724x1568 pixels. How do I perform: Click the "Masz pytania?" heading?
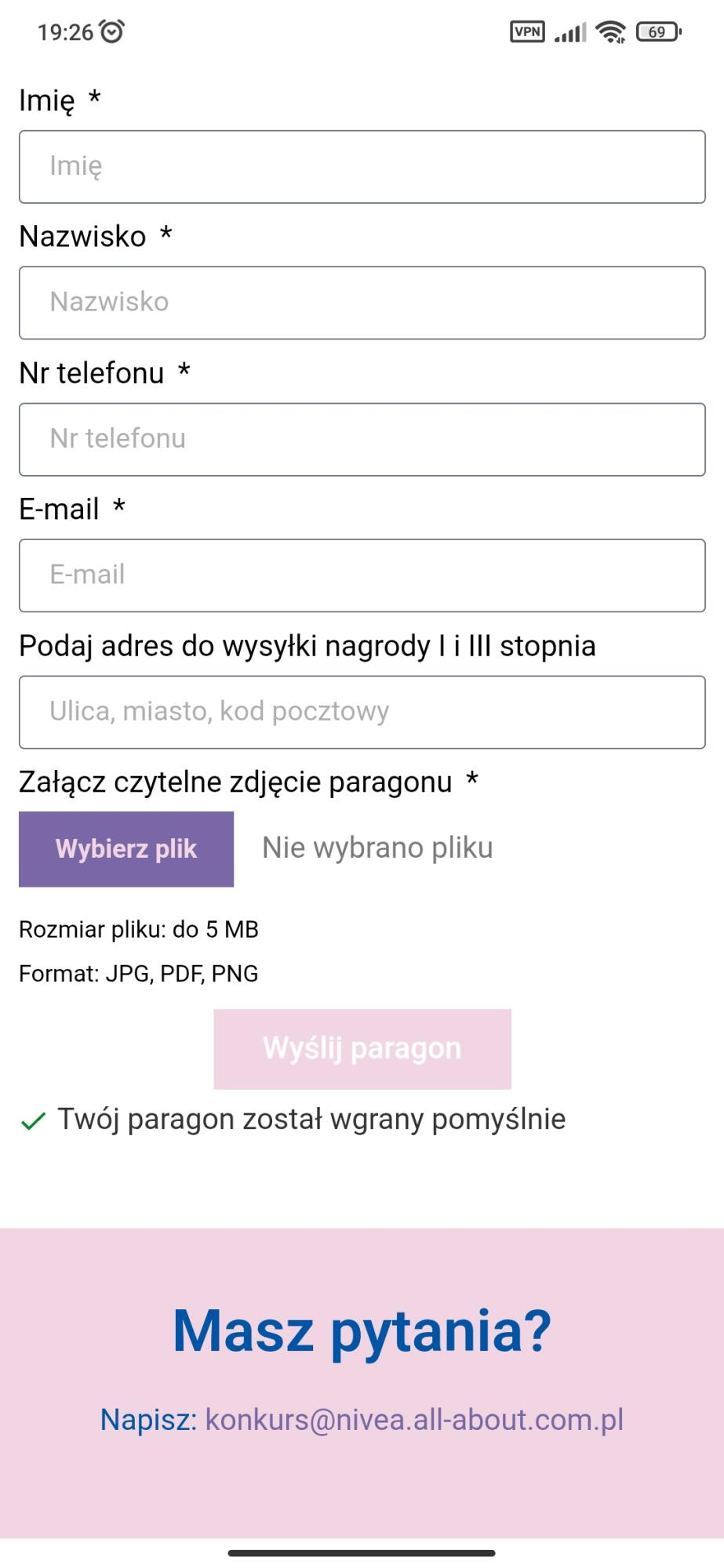click(362, 1330)
